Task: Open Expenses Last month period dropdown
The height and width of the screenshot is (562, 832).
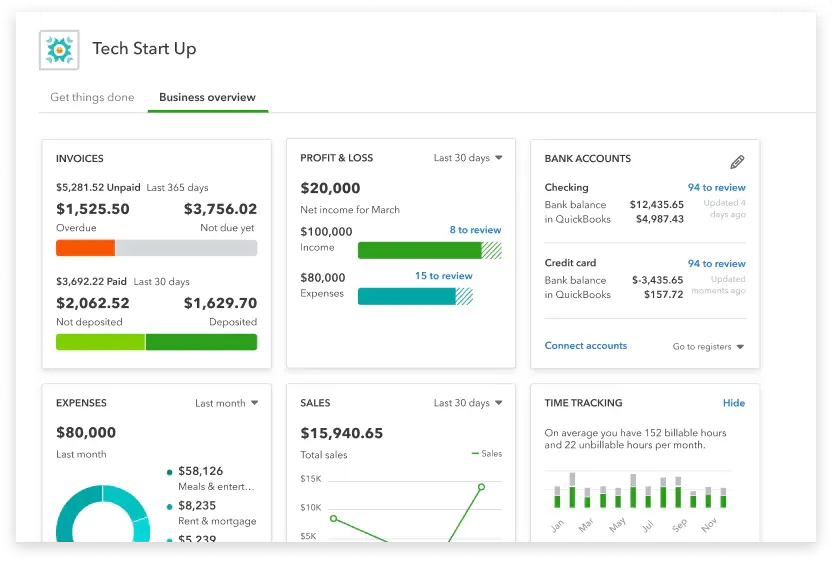Action: point(226,403)
